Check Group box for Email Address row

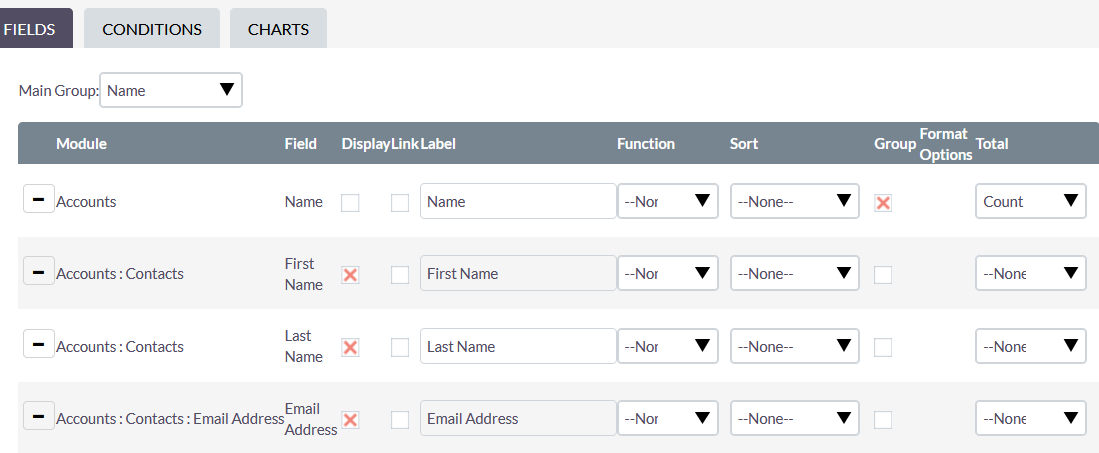[x=883, y=420]
